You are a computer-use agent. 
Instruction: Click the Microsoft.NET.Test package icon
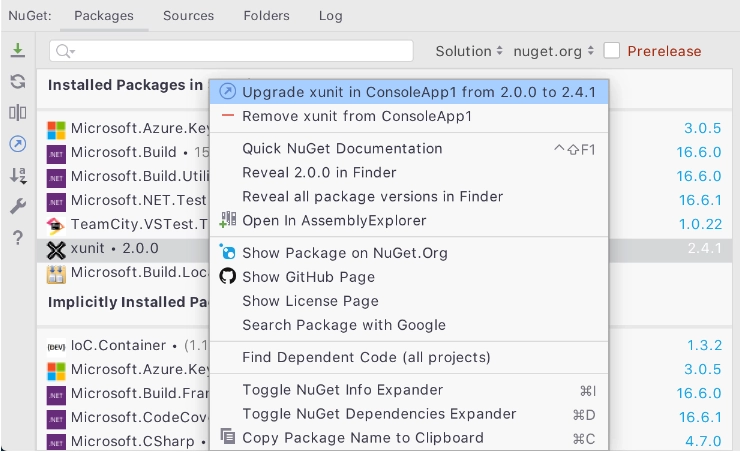[56, 202]
